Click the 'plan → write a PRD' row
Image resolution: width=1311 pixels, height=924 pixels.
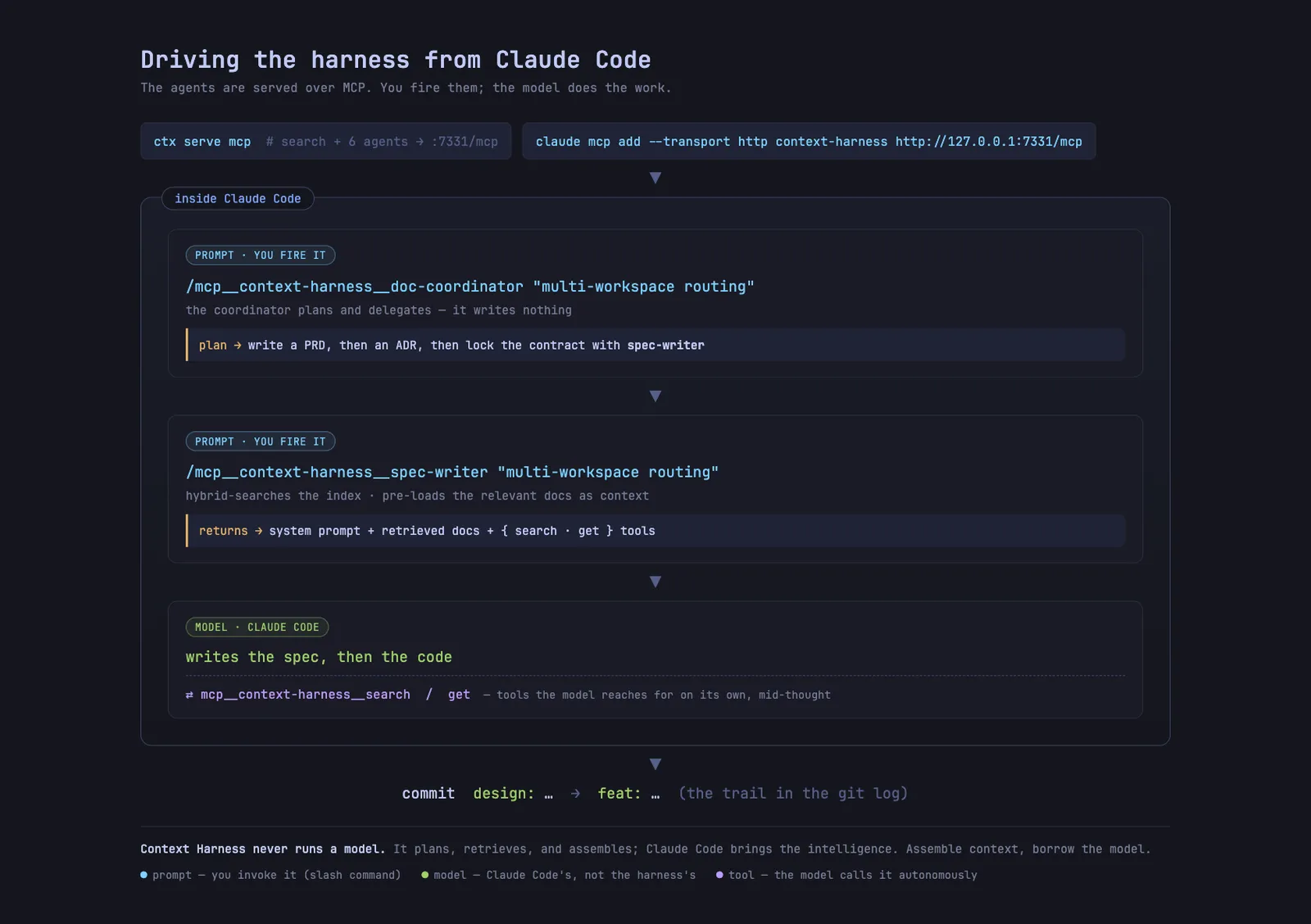(655, 345)
